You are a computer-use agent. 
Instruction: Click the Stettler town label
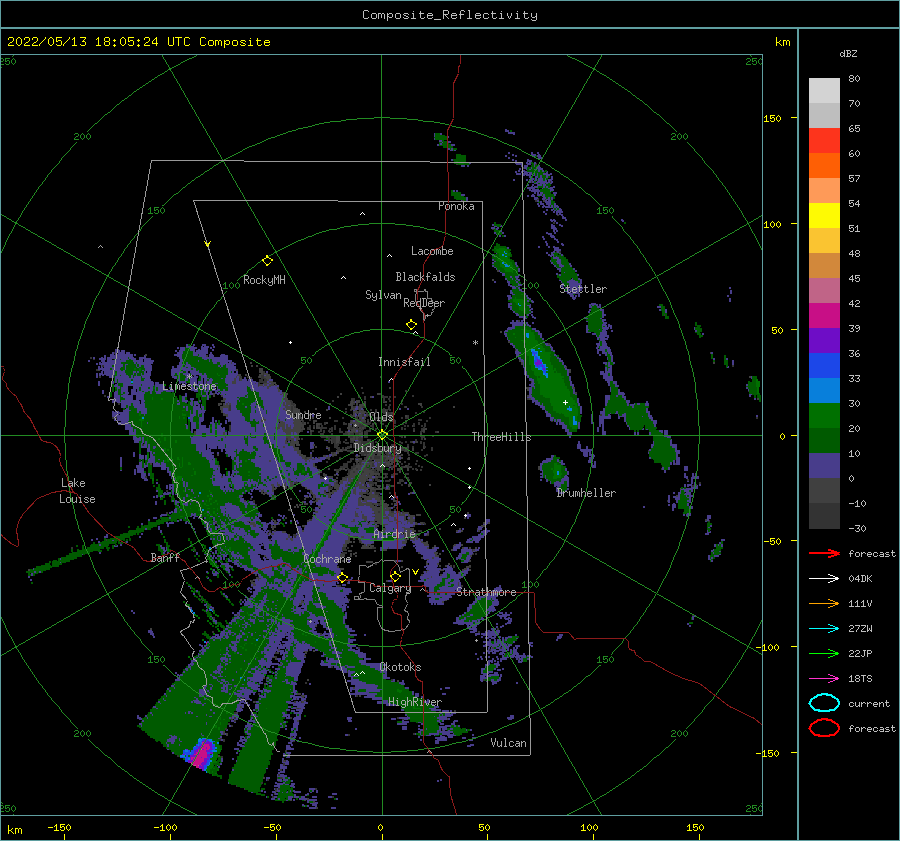(x=583, y=289)
